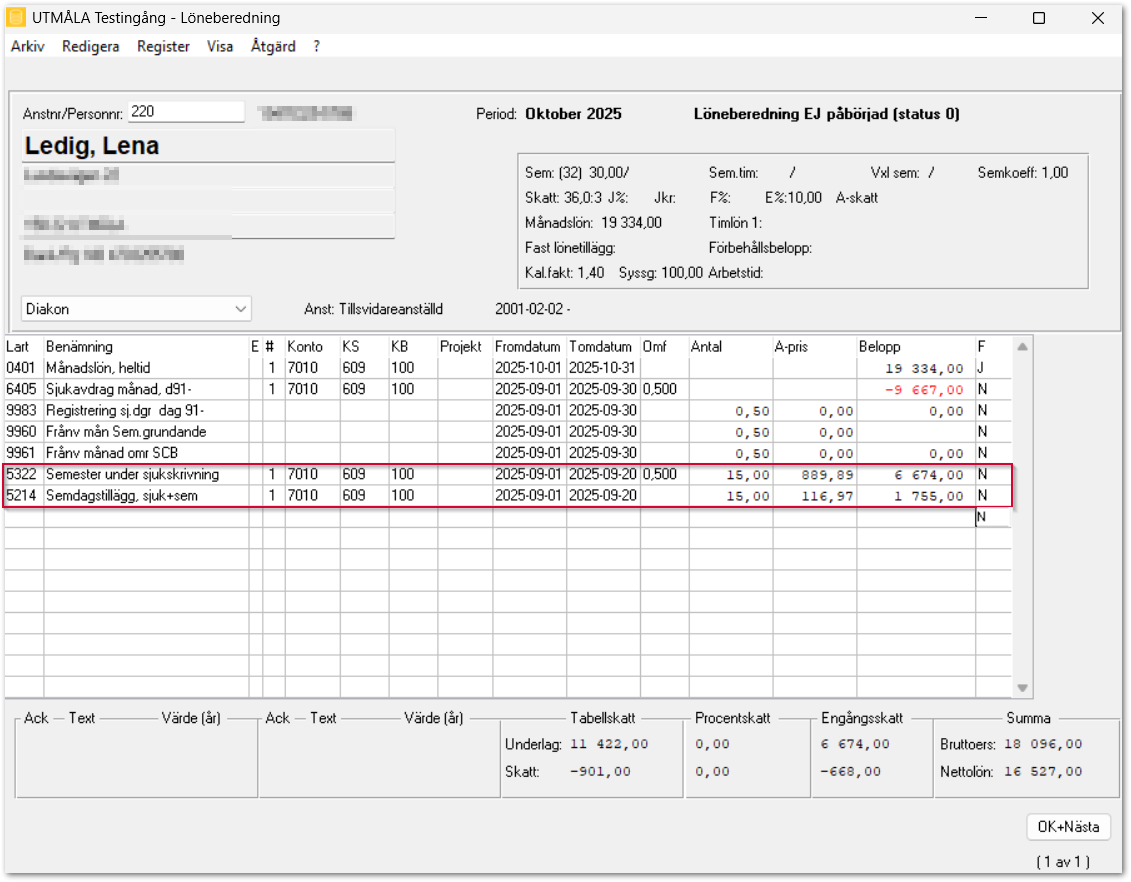This screenshot has height=882, width=1131.
Task: Open the Visa menu
Action: (220, 46)
